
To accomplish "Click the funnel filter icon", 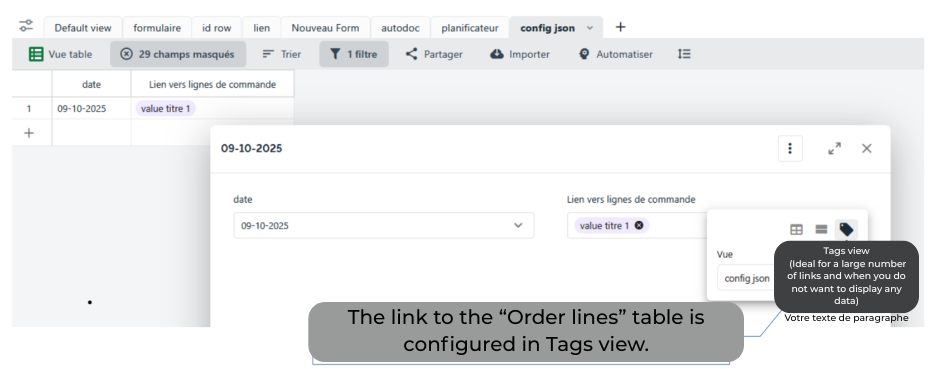I will coord(335,54).
